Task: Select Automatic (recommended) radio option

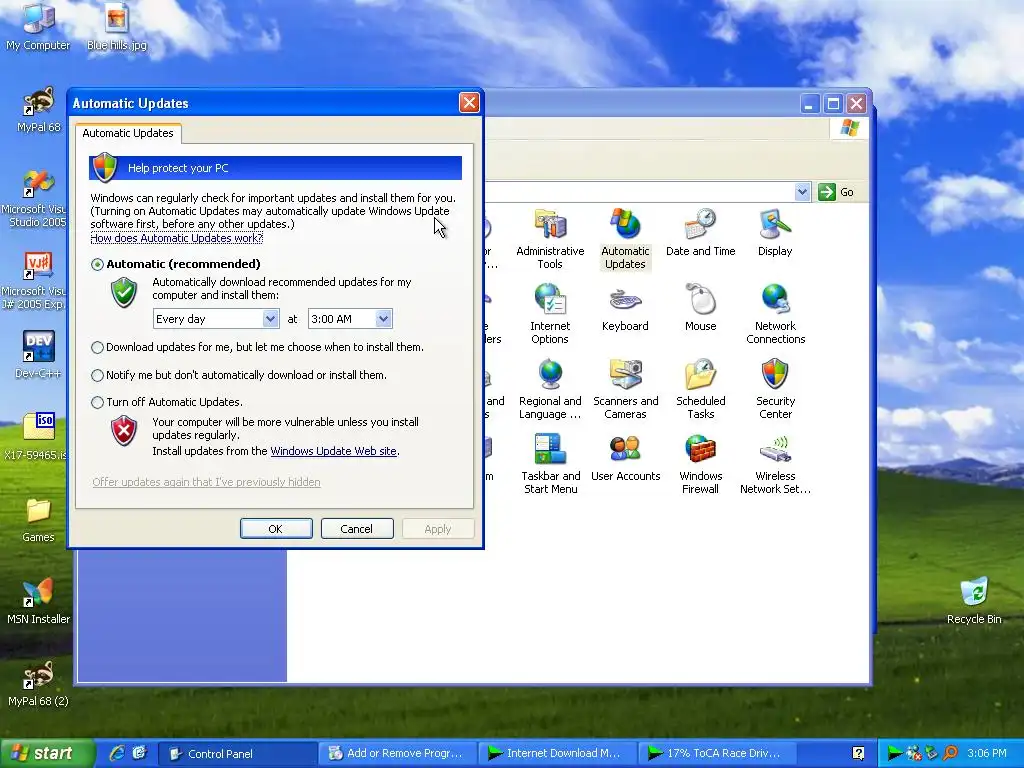Action: pos(97,264)
